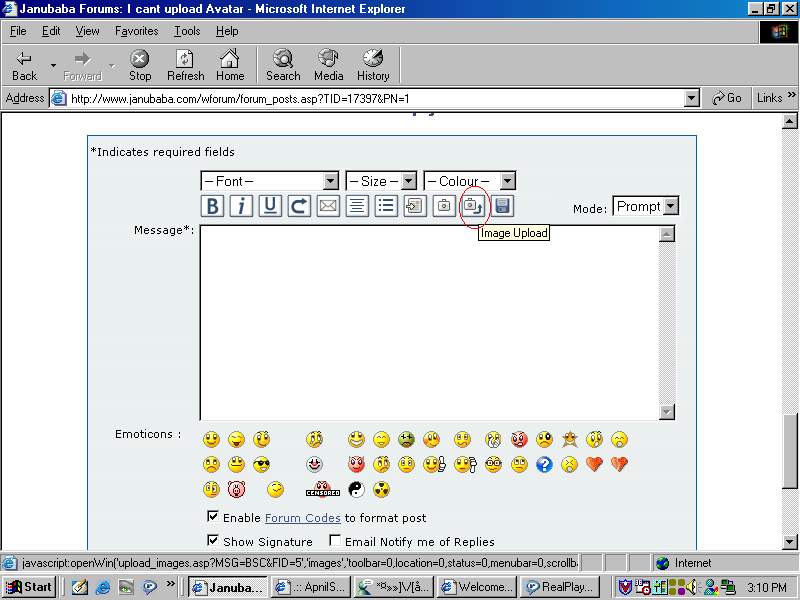Viewport: 800px width, 600px height.
Task: Insert the green sick face emoticon
Action: [x=407, y=439]
